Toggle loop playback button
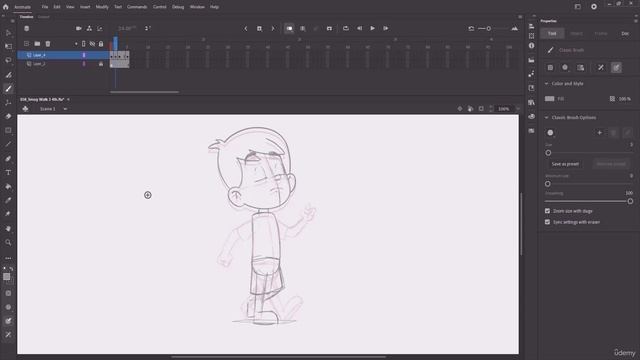 tap(346, 28)
